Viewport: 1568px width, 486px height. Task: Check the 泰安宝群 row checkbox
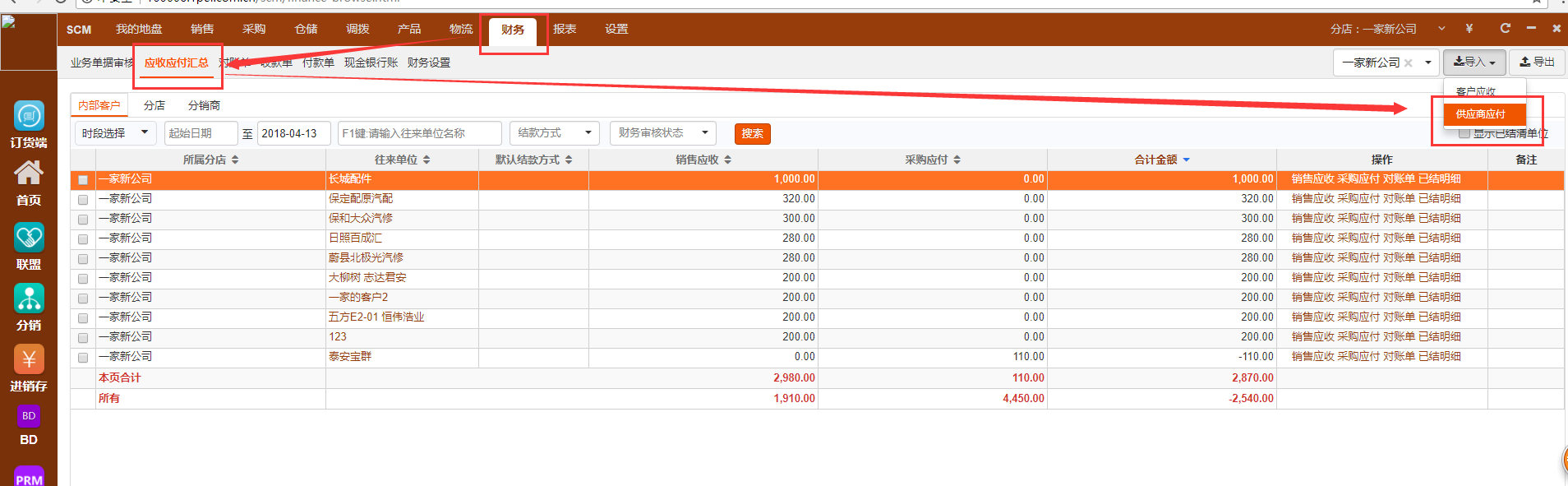point(83,357)
